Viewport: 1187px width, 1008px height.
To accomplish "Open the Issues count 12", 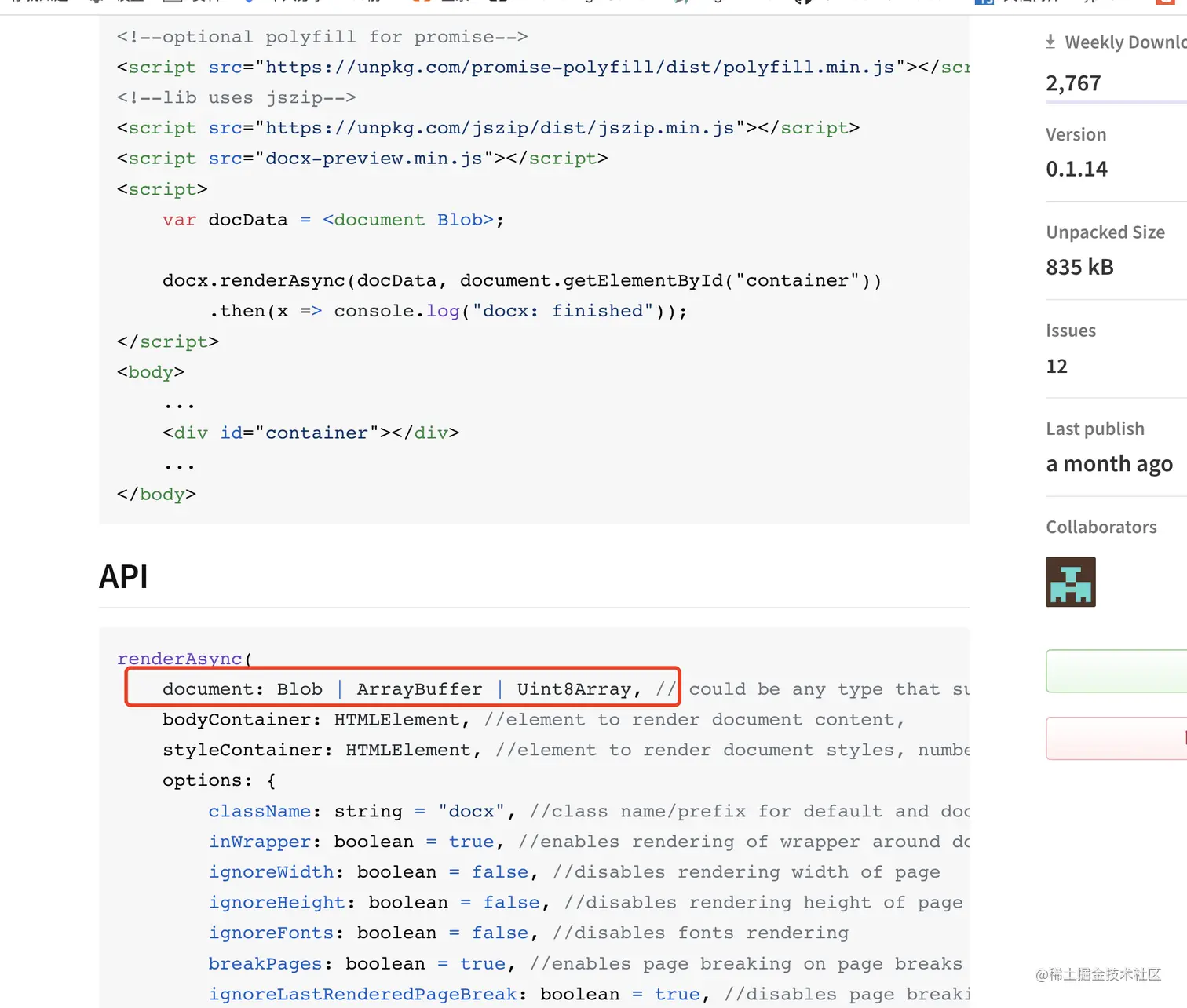I will click(1057, 366).
